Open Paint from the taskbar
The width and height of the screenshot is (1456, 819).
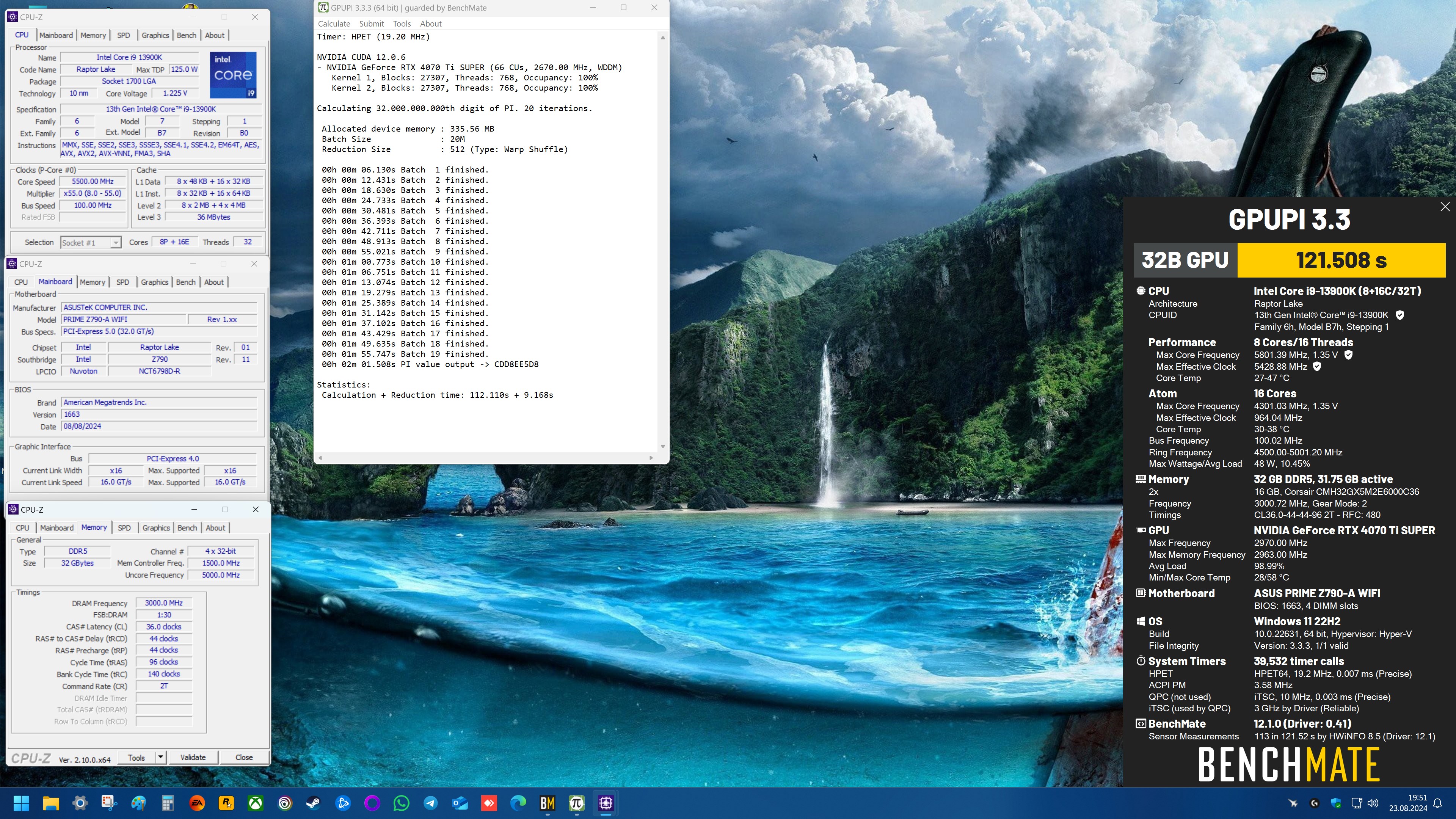point(138,803)
